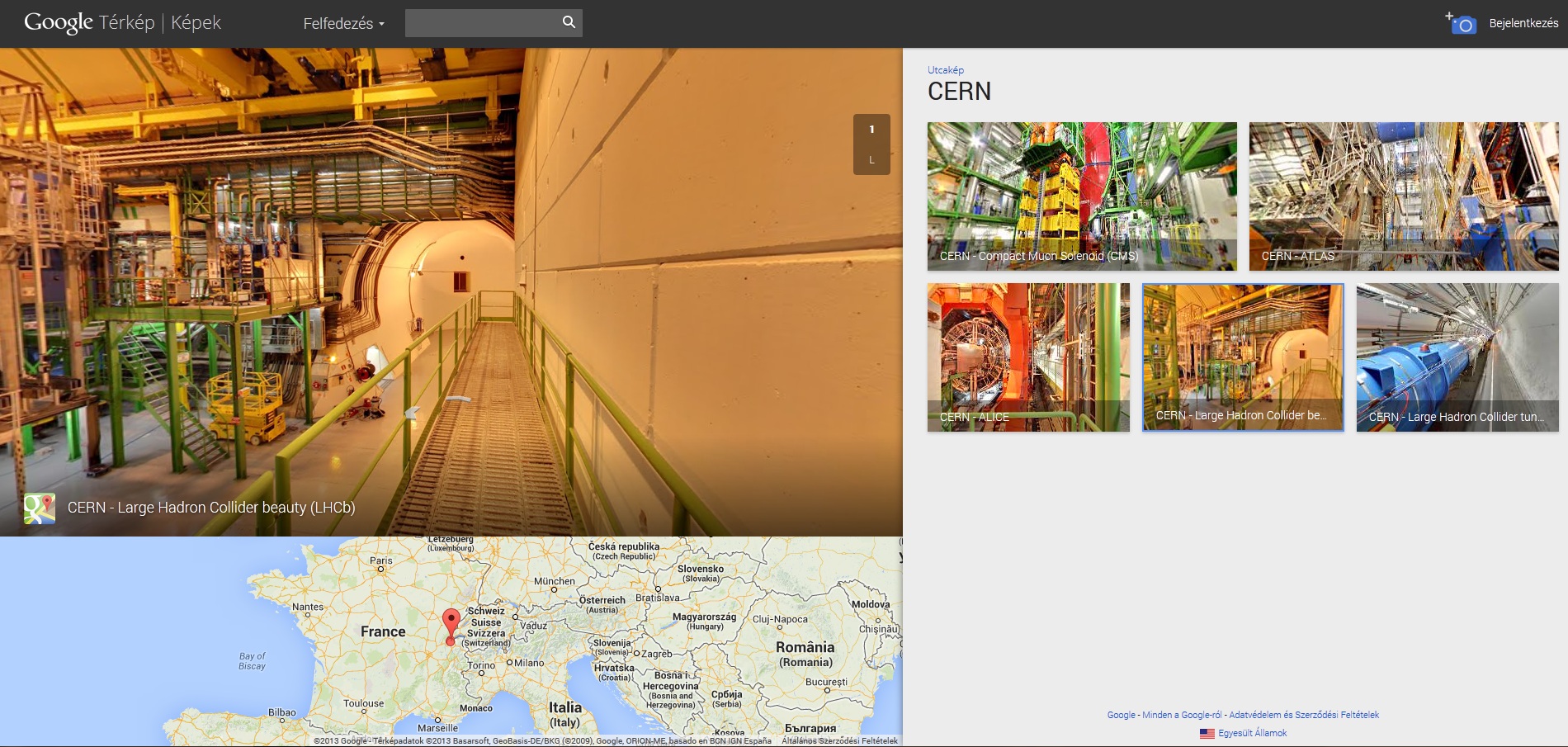The height and width of the screenshot is (747, 1568).
Task: Focus the search input field
Action: click(x=481, y=23)
